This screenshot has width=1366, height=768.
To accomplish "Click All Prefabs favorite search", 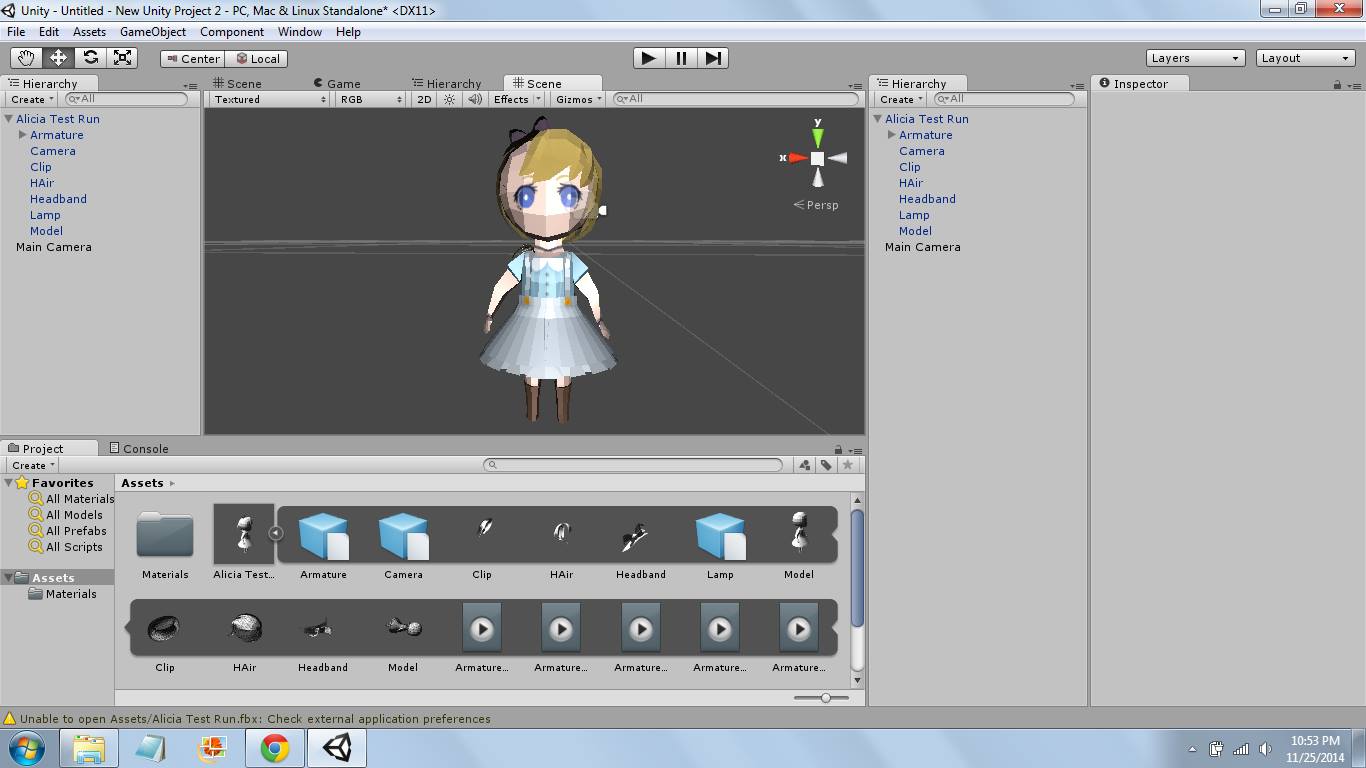I will (x=67, y=531).
